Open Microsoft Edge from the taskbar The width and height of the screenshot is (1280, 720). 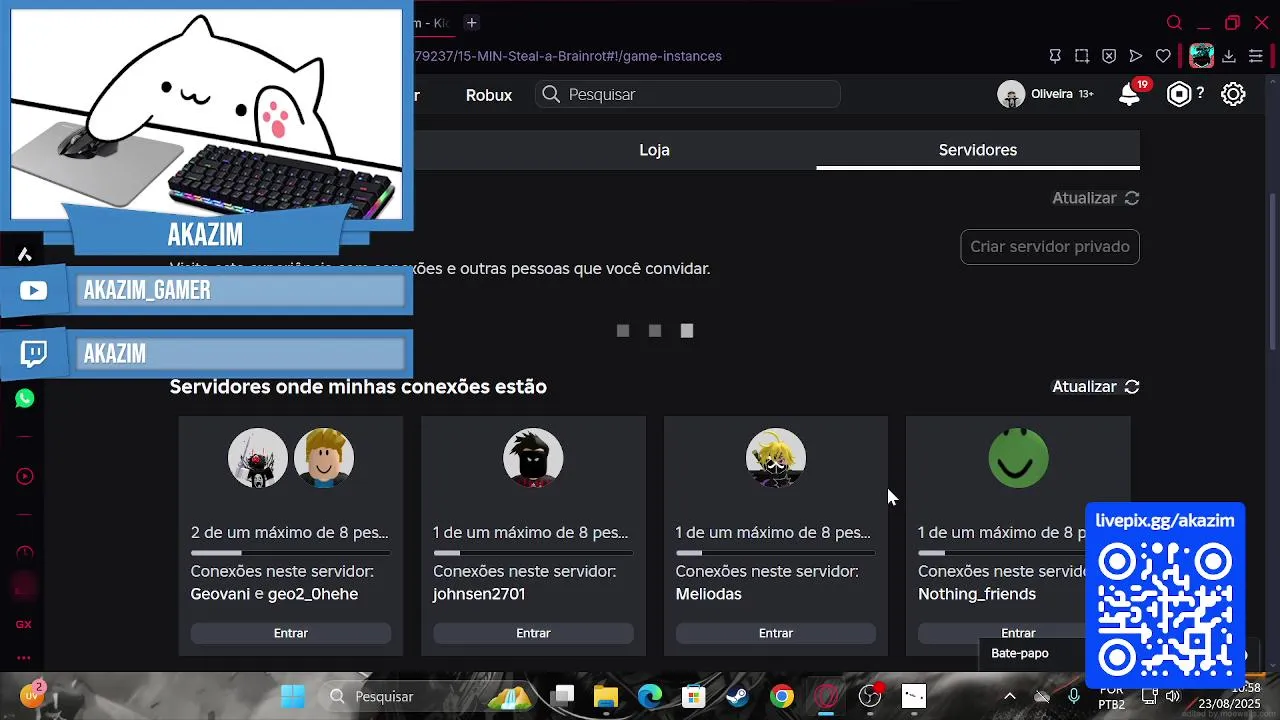[650, 696]
